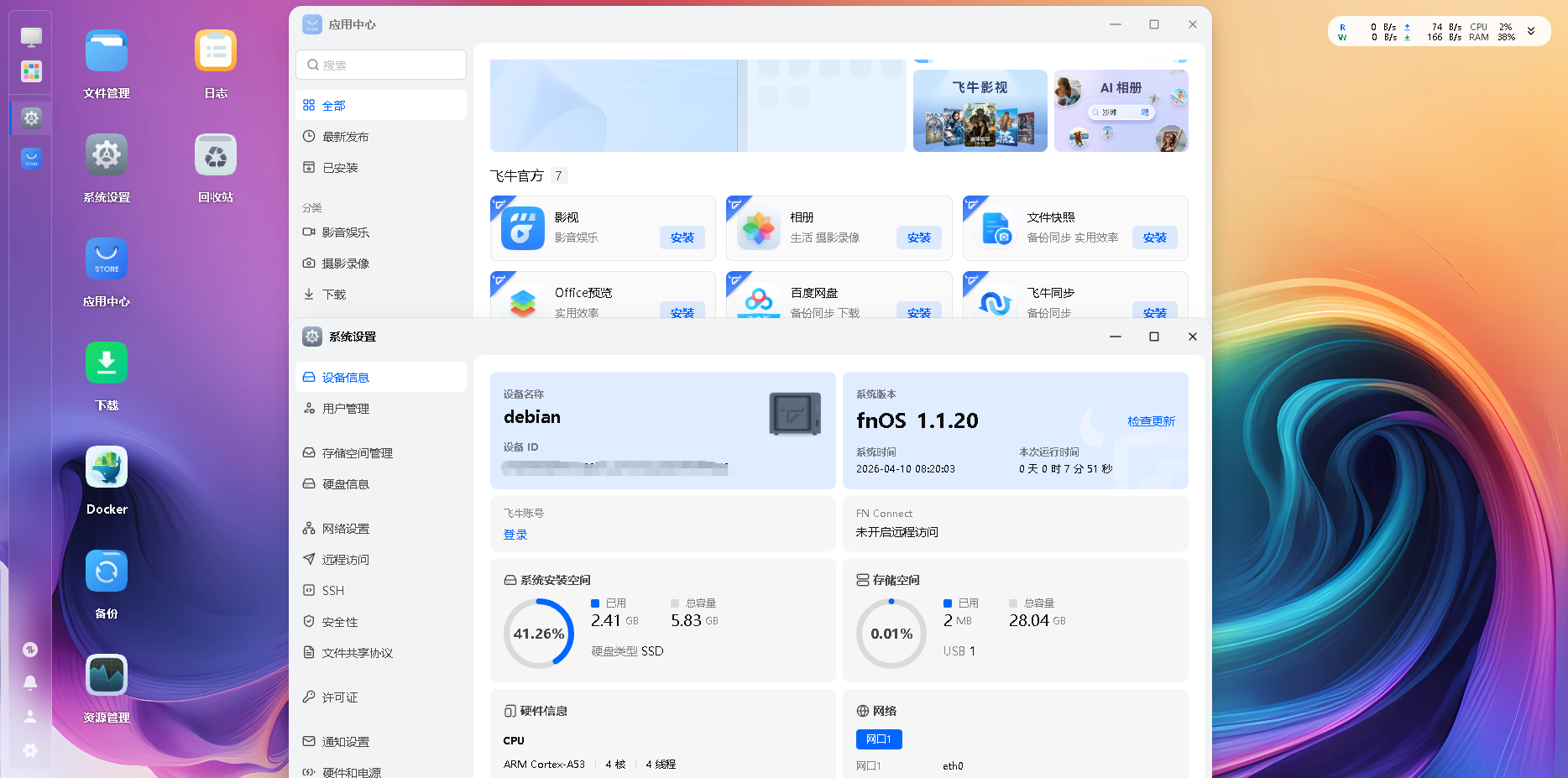Click the 登录 link under 飞牛账号

coord(515,535)
